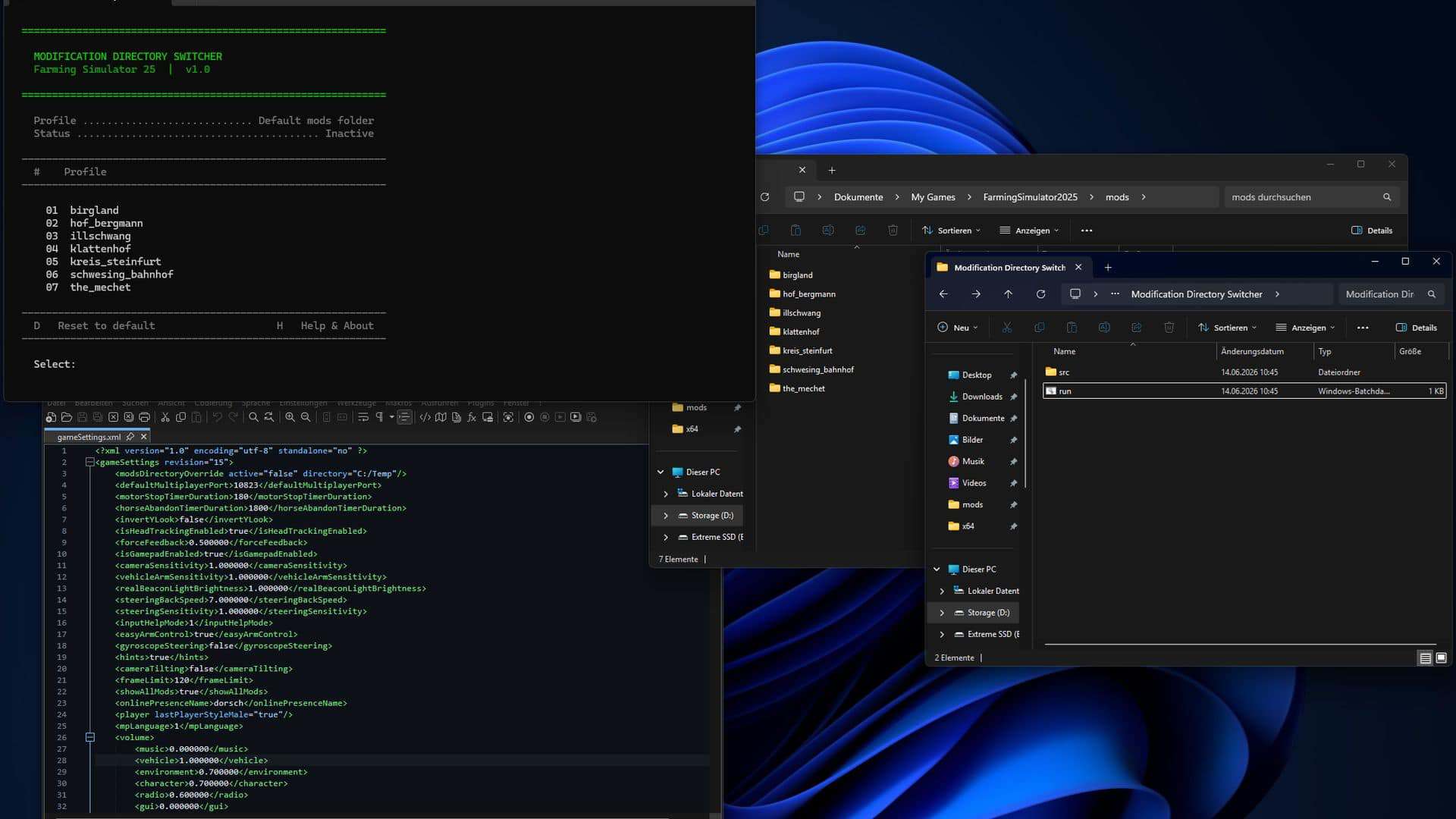The width and height of the screenshot is (1456, 819).
Task: Click the Copy icon in Notepad++ toolbar
Action: tap(181, 417)
